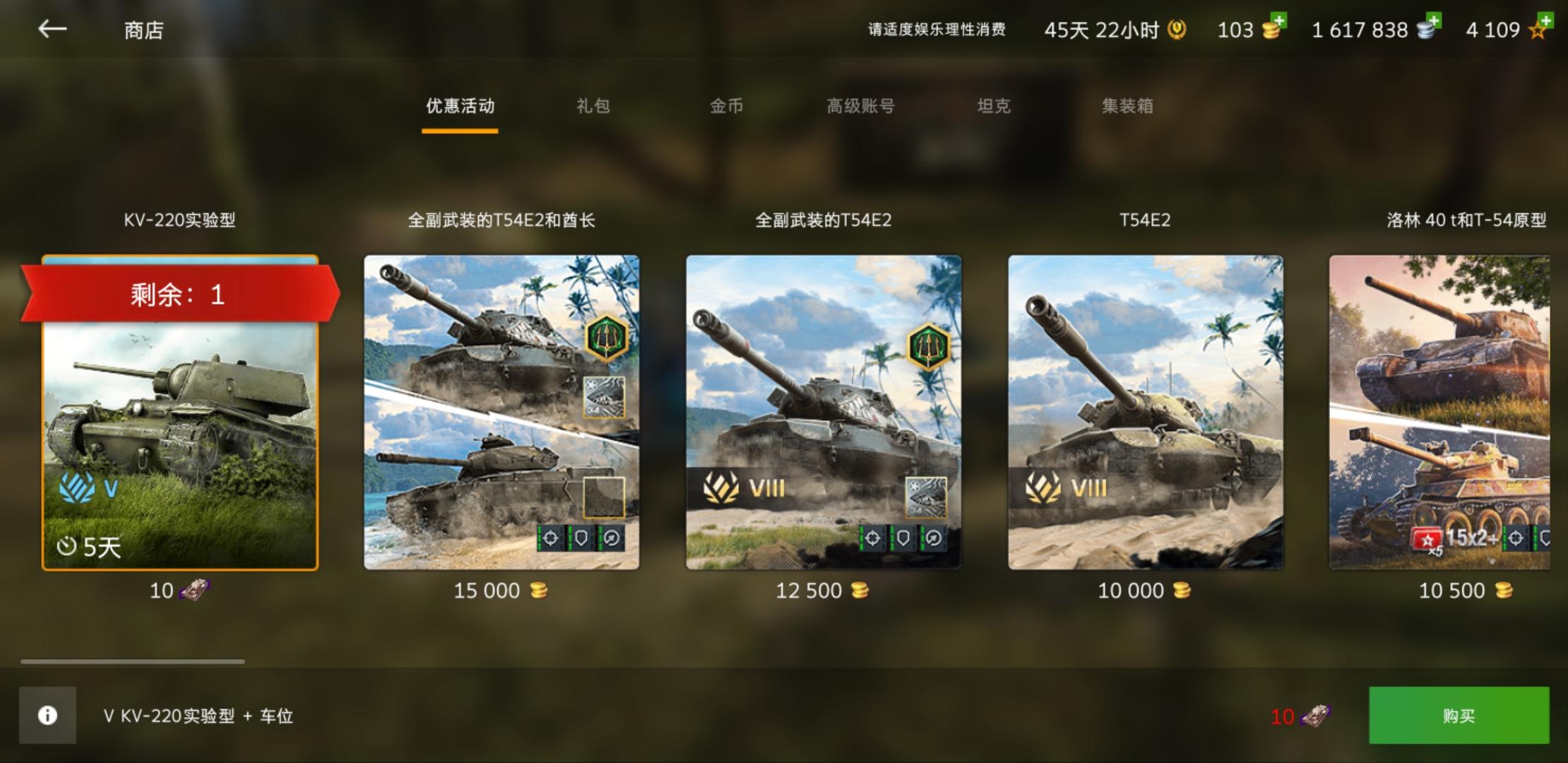Select the KV-220实验型 offer card
Viewport: 1568px width, 763px height.
coord(180,413)
